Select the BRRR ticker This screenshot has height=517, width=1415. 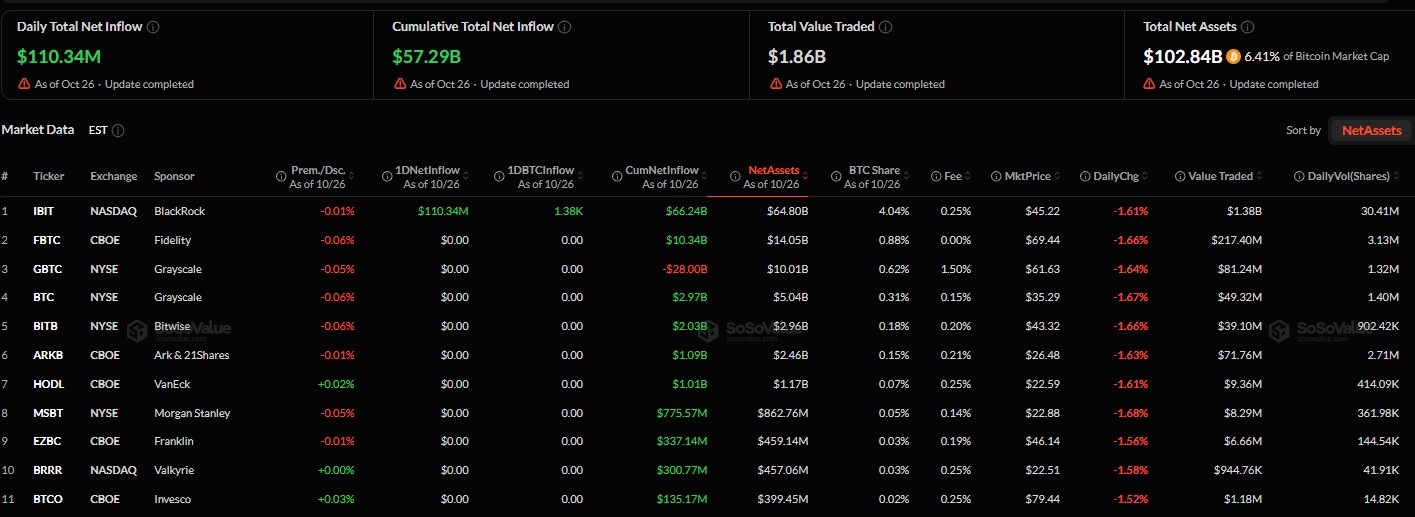click(46, 470)
